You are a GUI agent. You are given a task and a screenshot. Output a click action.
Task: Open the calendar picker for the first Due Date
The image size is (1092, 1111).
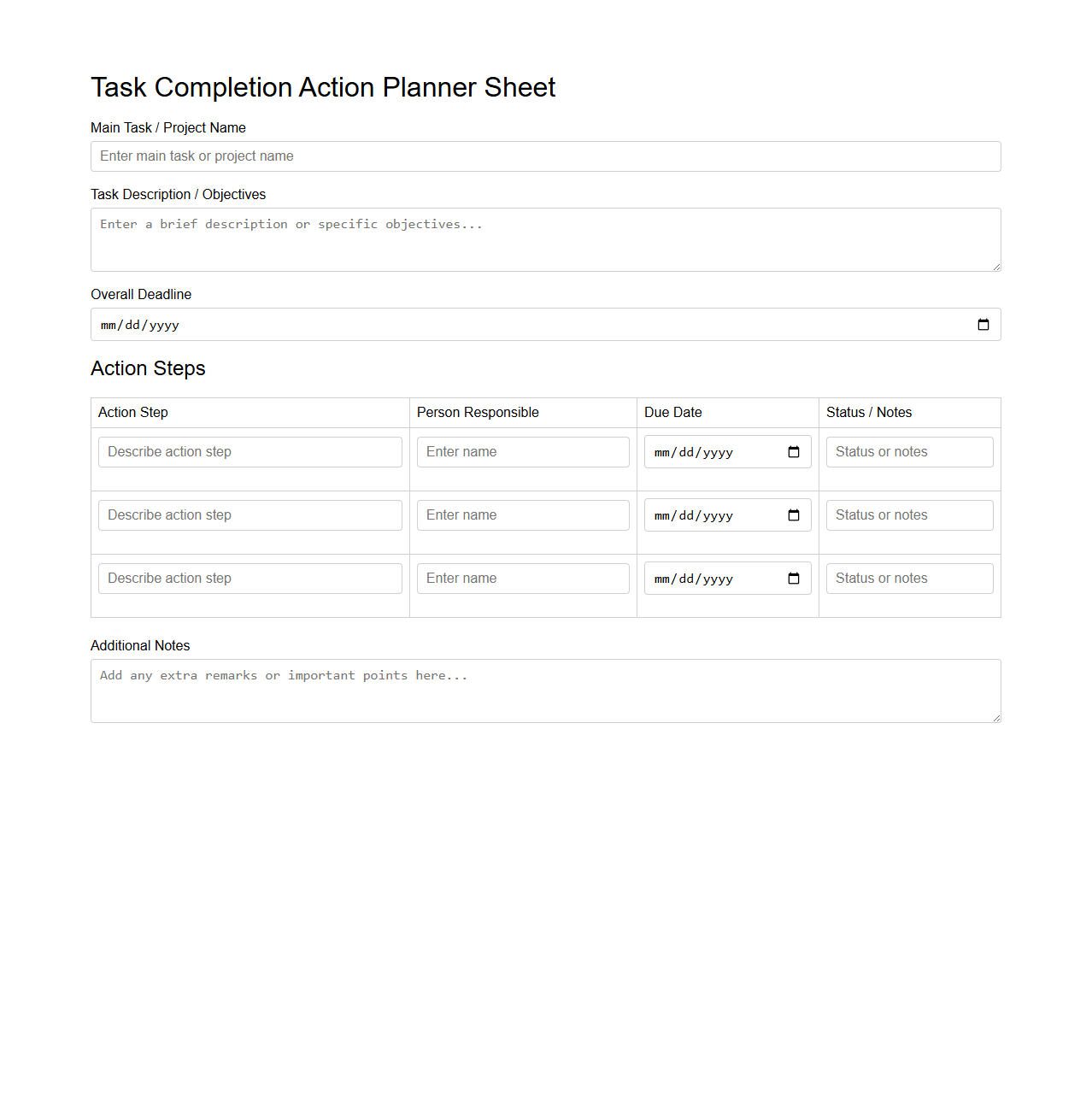pos(794,451)
